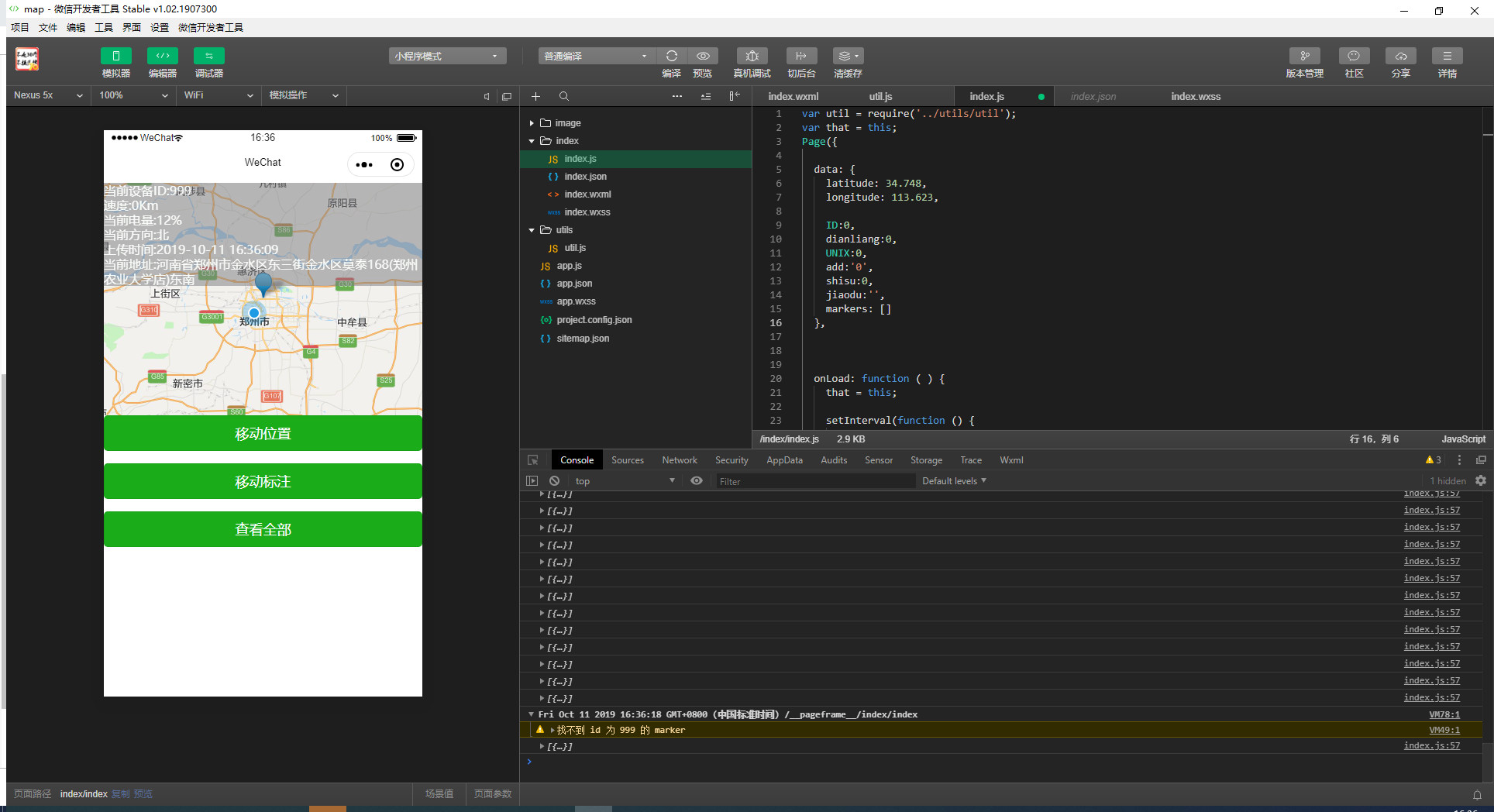Click the preview eye icon in toolbar
Viewport: 1494px width, 812px height.
tap(702, 56)
